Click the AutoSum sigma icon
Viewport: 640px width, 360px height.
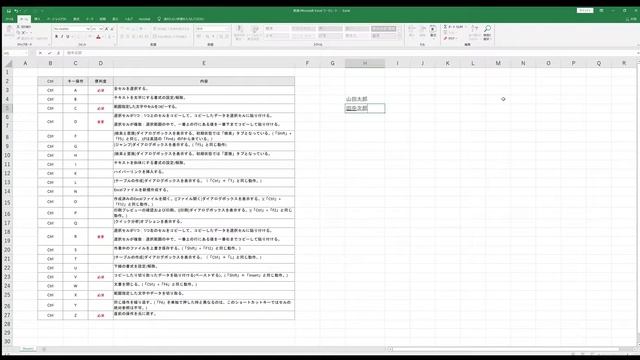pos(445,27)
